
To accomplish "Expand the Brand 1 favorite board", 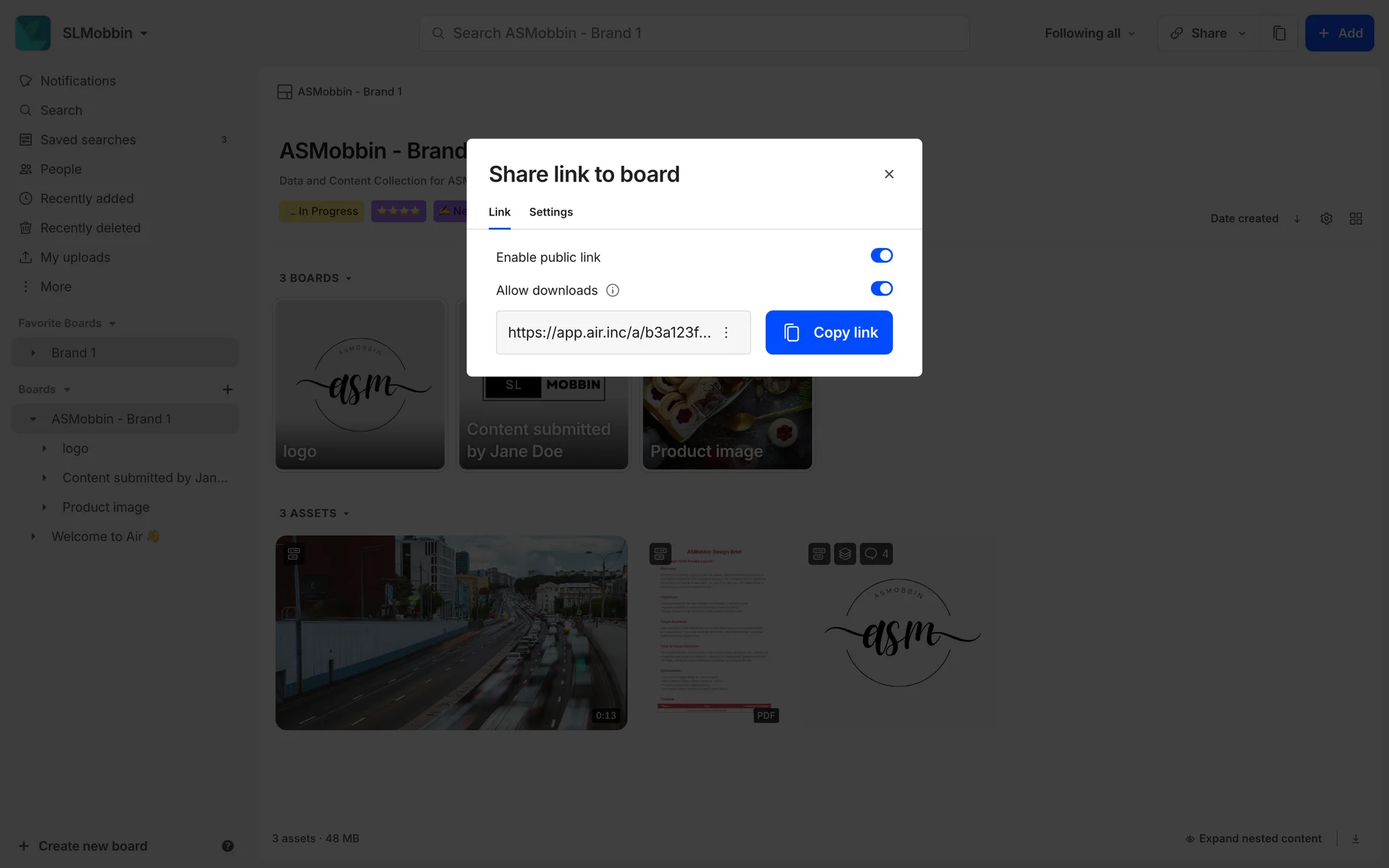I will 33,353.
